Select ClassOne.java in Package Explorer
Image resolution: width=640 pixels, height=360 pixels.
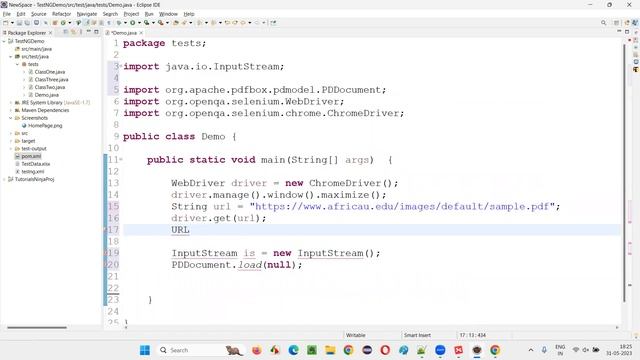click(49, 72)
